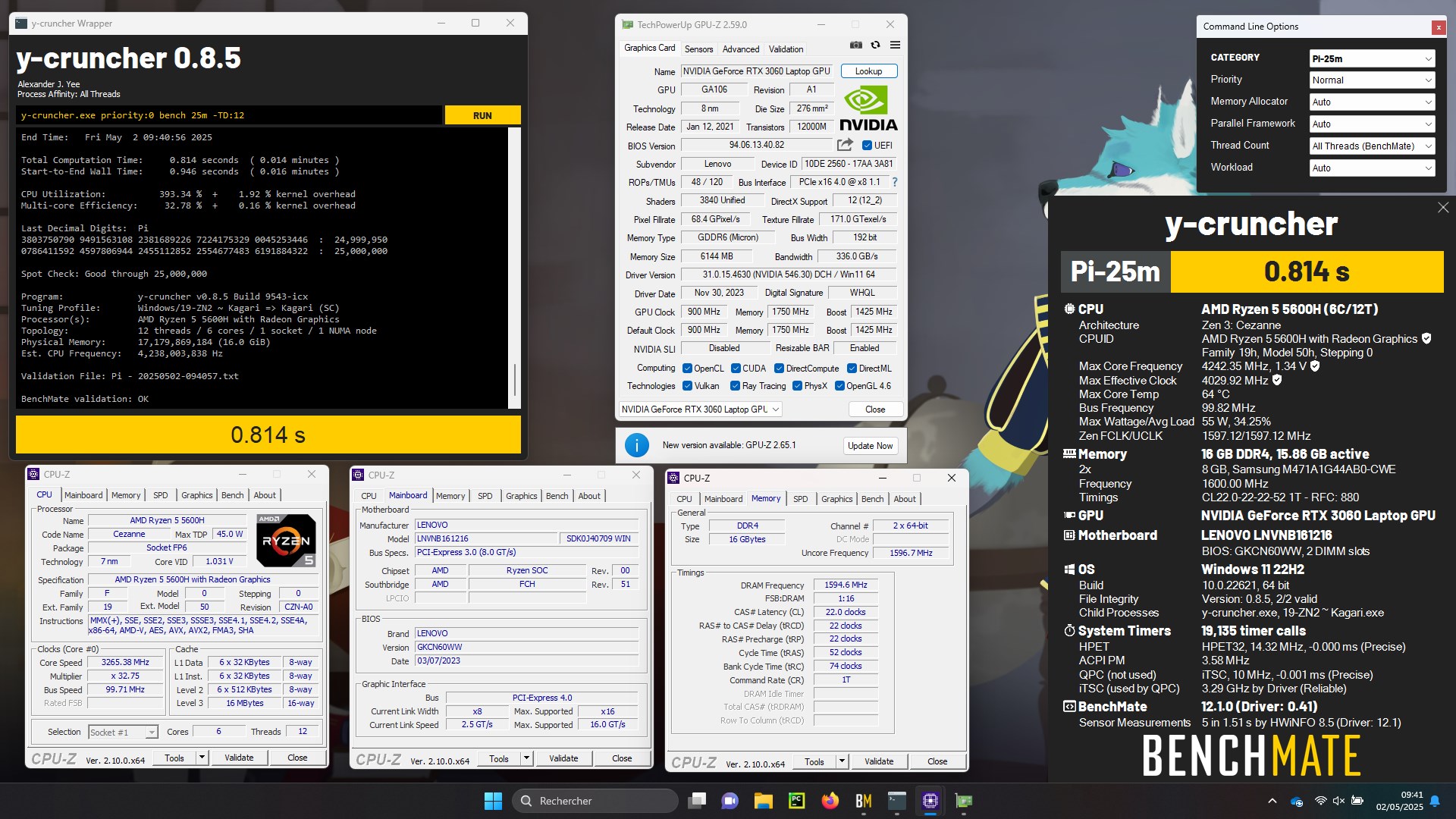Image resolution: width=1456 pixels, height=819 pixels.
Task: Switch to BenchMate taskbar icon
Action: click(863, 801)
